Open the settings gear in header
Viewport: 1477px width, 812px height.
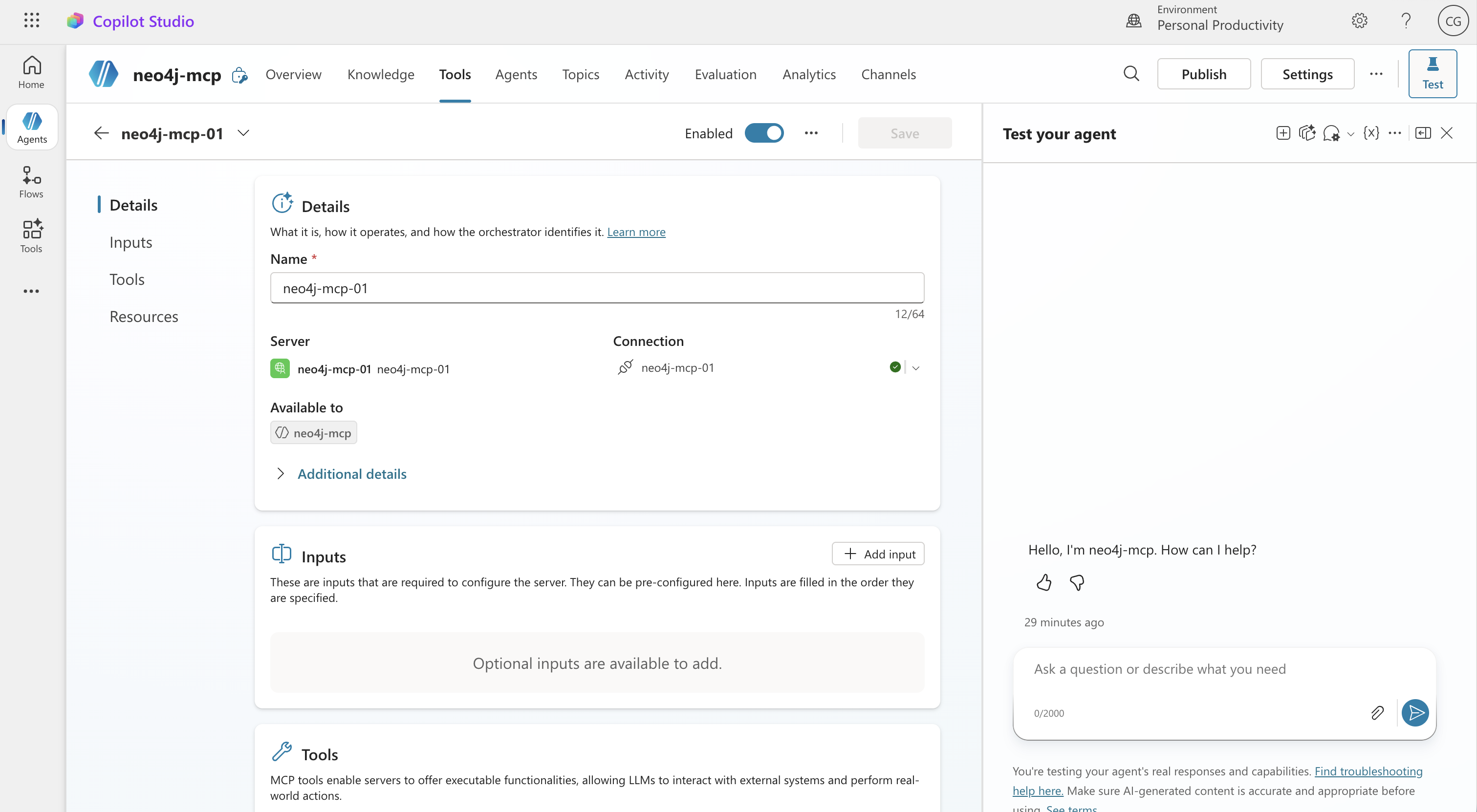pyautogui.click(x=1359, y=21)
